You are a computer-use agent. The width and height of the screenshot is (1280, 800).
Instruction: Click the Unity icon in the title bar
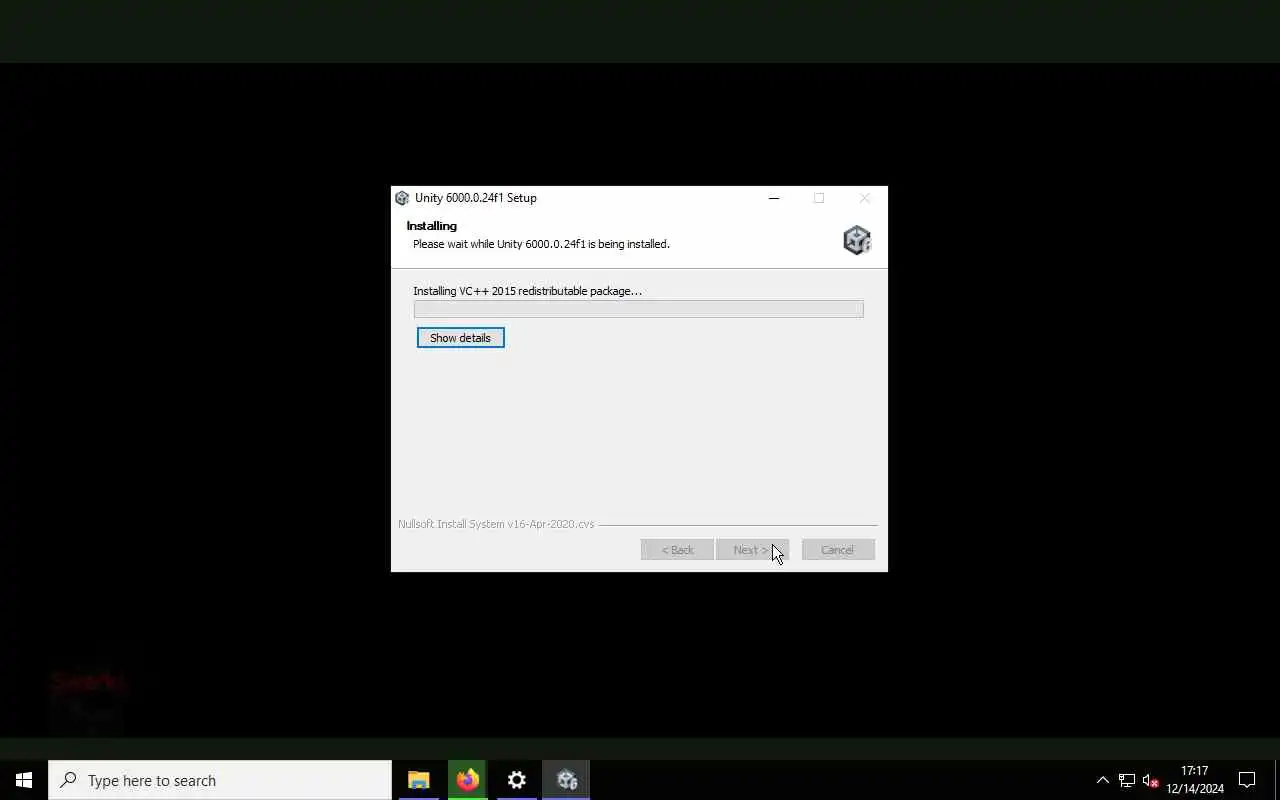[x=402, y=198]
